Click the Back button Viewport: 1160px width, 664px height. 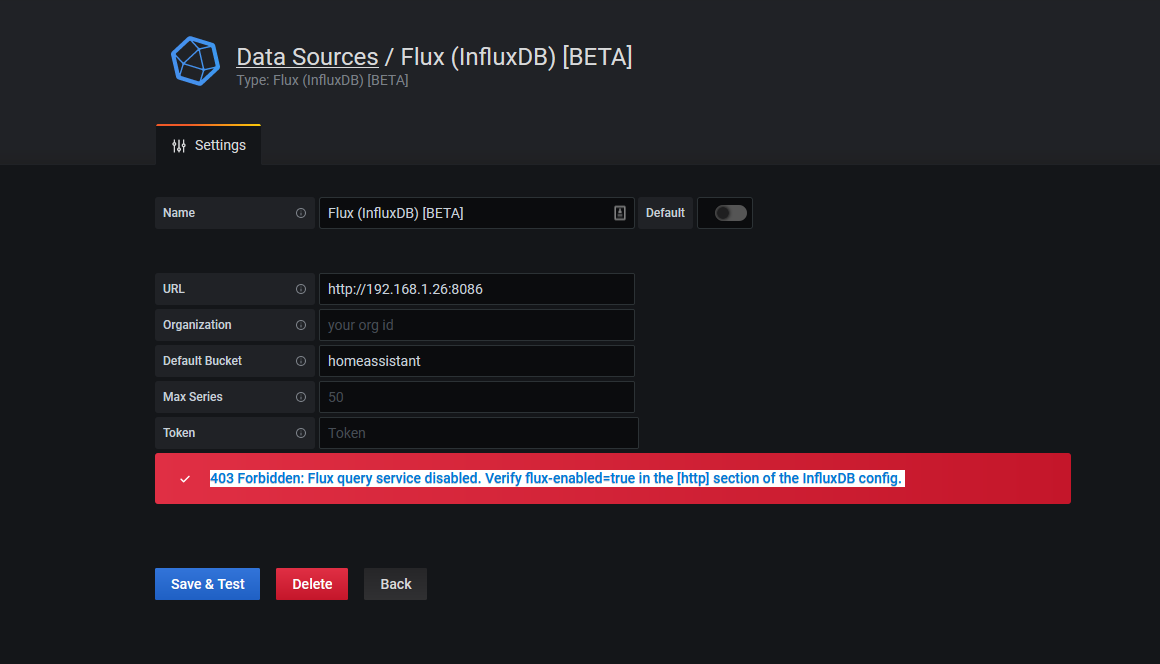coord(396,584)
